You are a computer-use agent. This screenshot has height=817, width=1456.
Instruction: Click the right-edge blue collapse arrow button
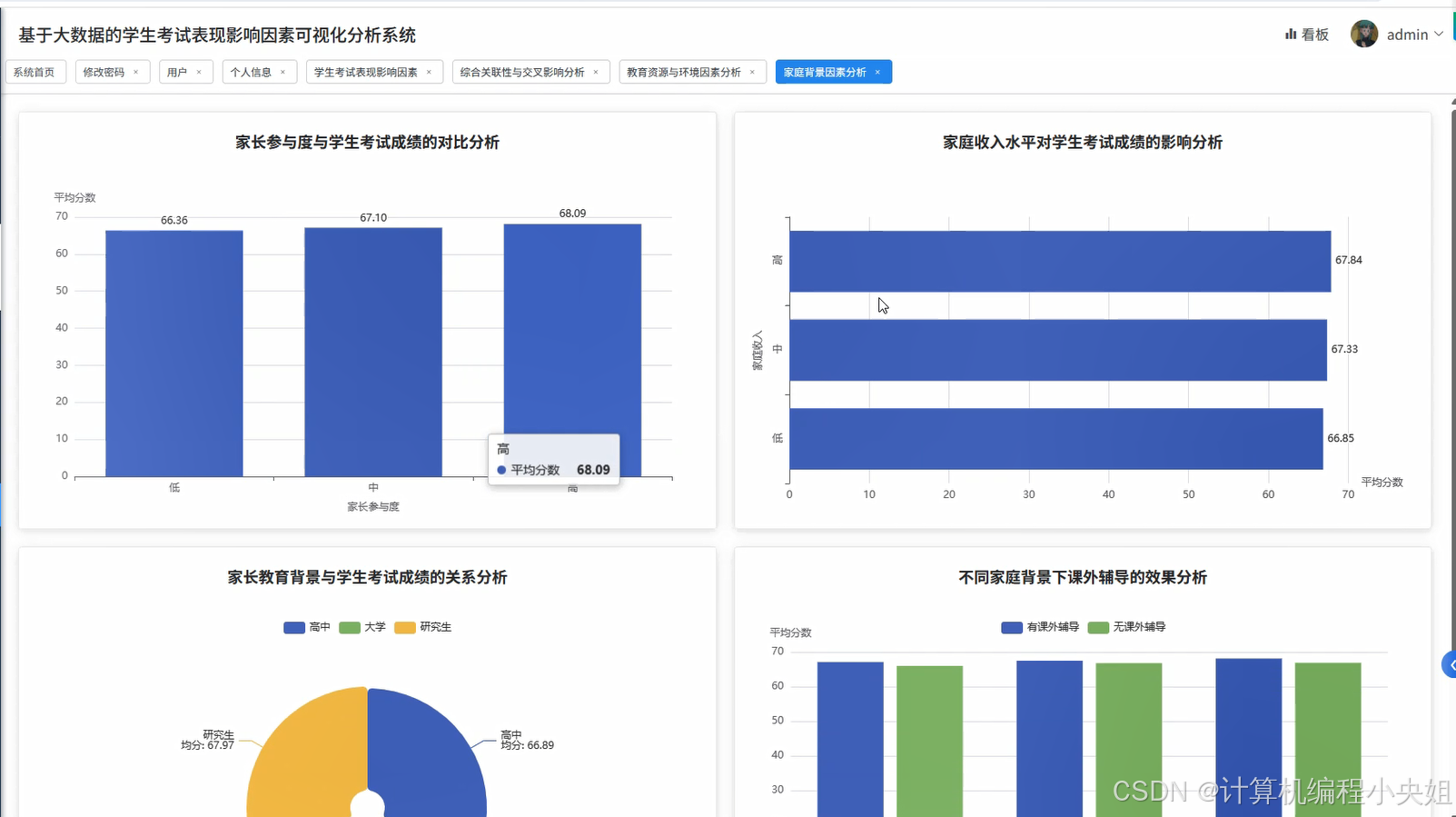[1450, 664]
